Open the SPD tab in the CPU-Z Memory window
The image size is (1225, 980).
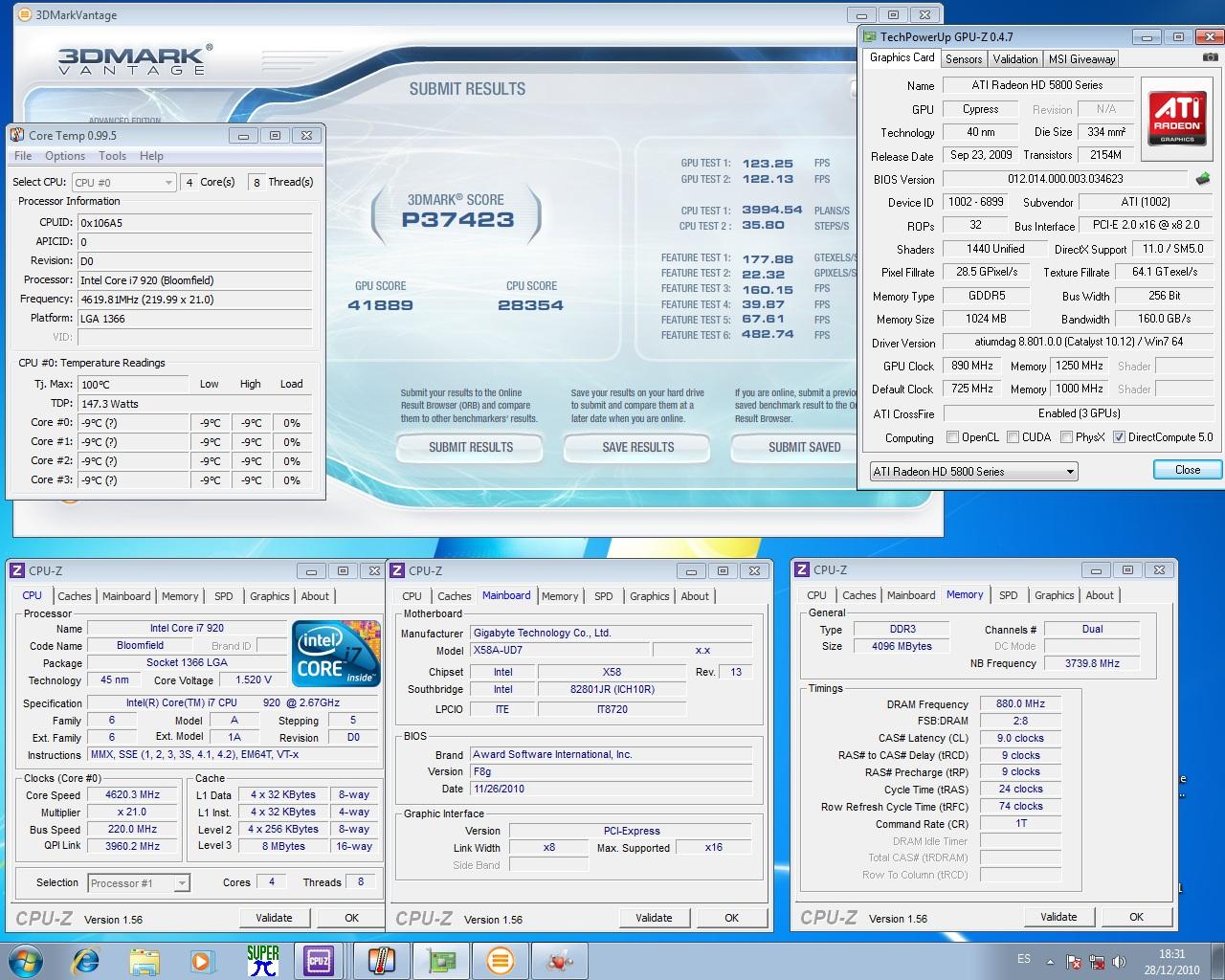[x=1009, y=594]
